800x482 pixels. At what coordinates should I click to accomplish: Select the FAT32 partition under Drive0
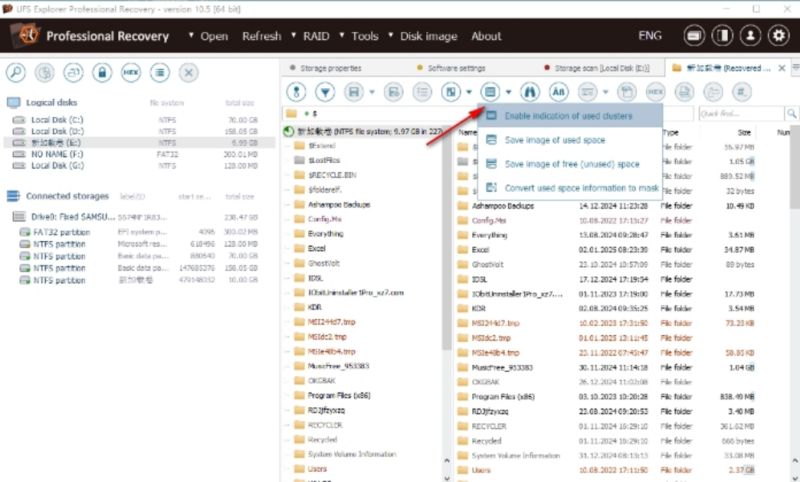[140, 232]
